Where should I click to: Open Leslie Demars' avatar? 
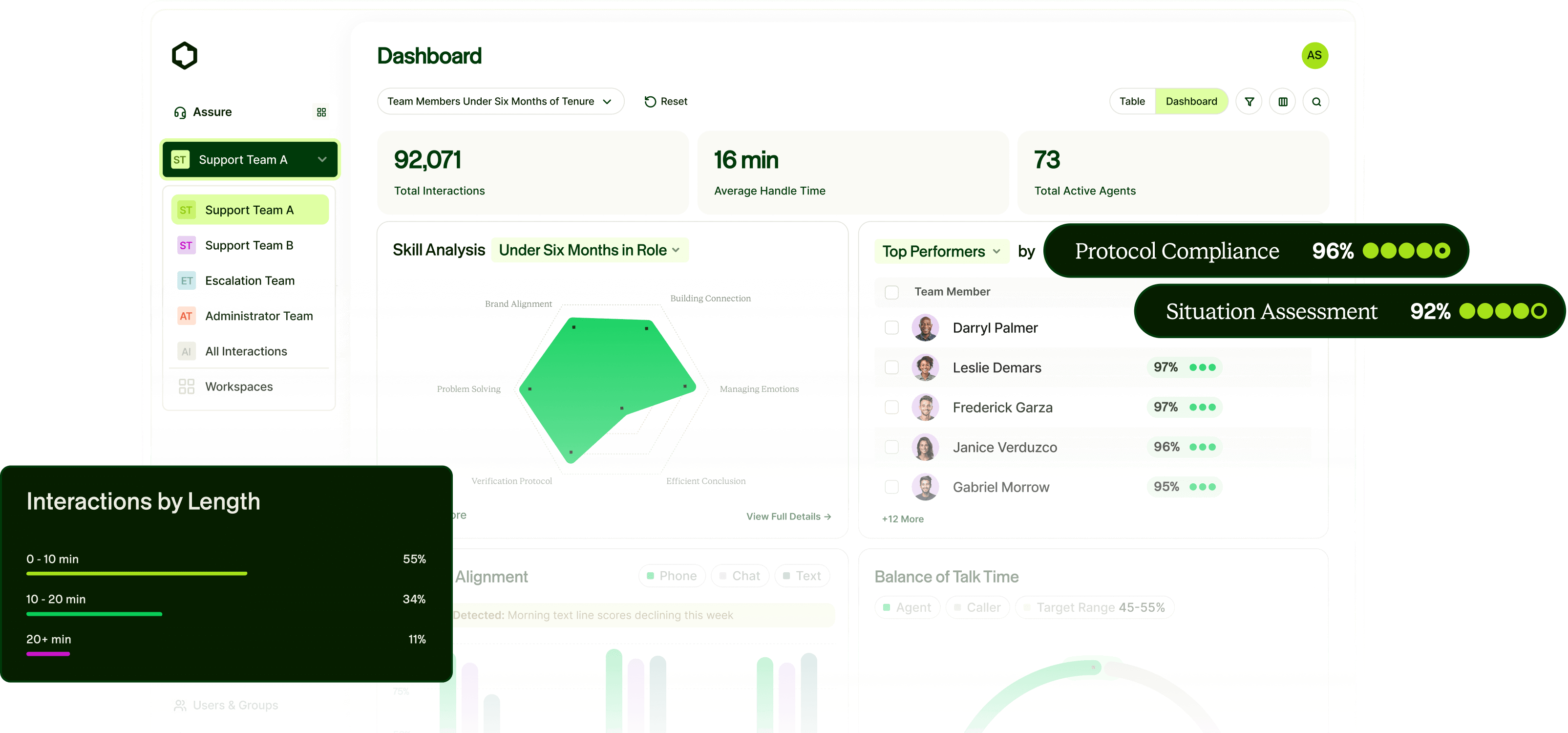tap(925, 367)
